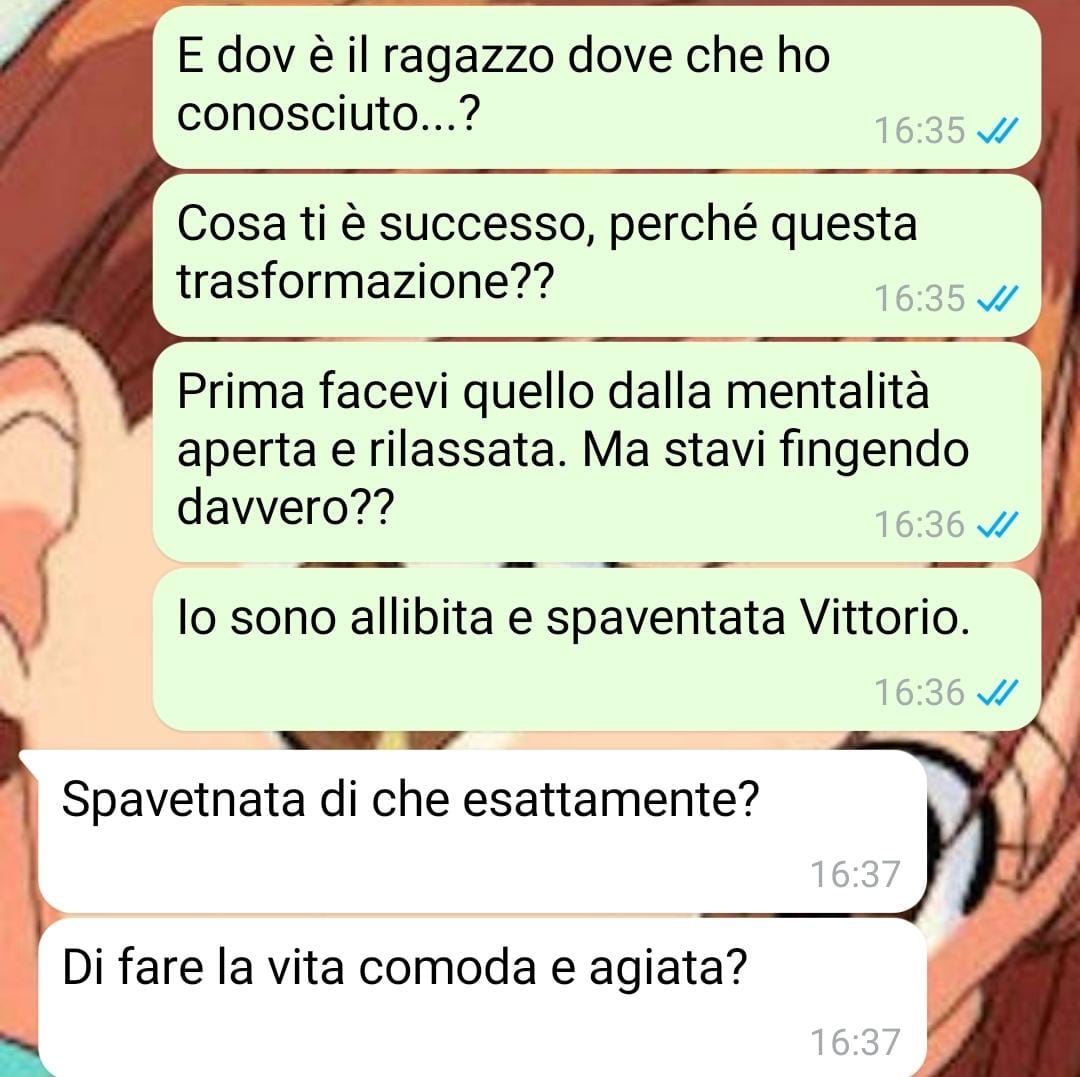Tap read ticks on 'fingendo davvero??' message
Screen dimensions: 1080x1077
point(997,525)
